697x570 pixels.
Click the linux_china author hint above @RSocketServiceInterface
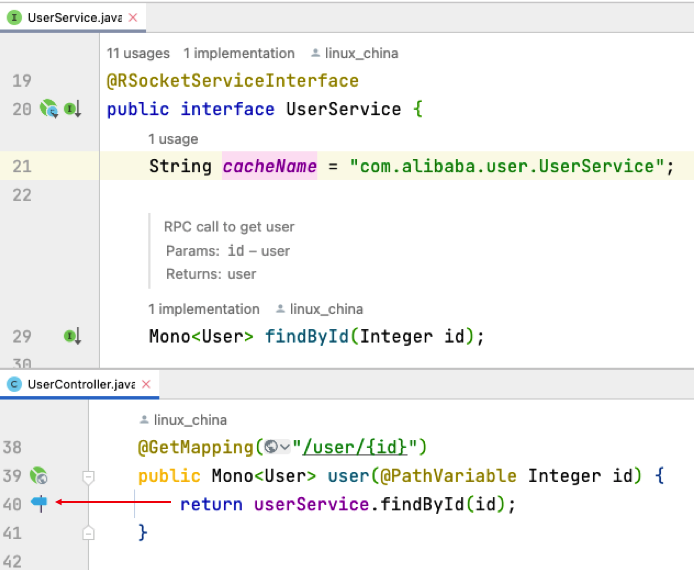tap(354, 53)
